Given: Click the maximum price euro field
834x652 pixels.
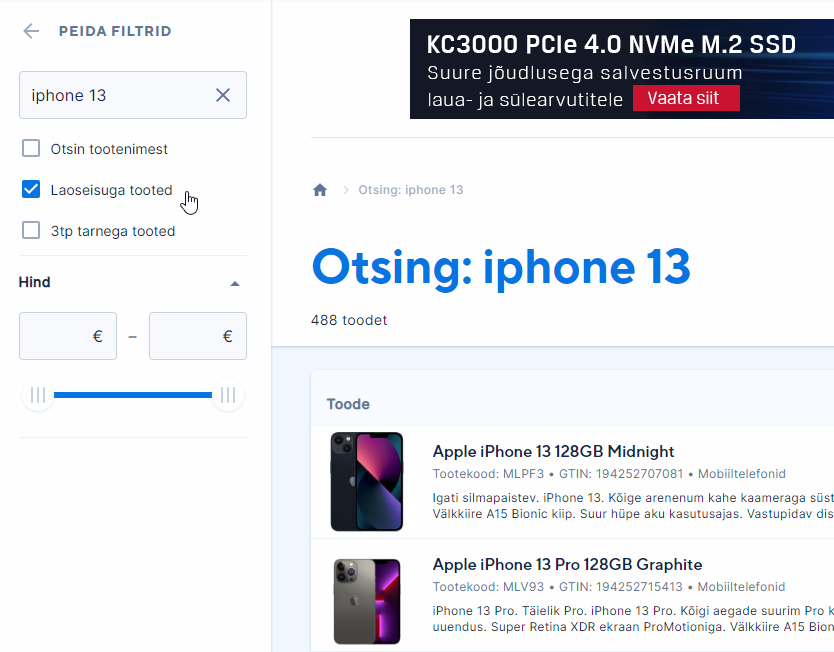Looking at the screenshot, I should [x=198, y=336].
